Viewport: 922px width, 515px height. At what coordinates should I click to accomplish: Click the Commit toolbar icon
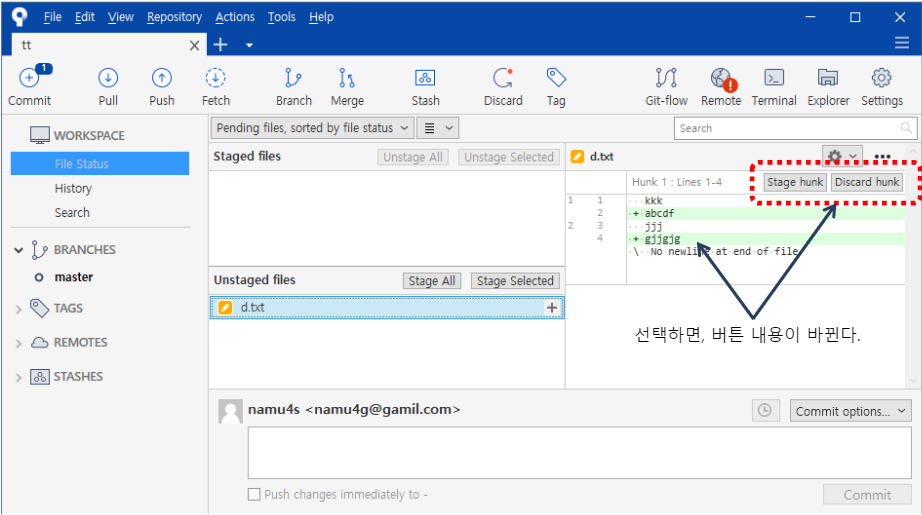pyautogui.click(x=29, y=79)
